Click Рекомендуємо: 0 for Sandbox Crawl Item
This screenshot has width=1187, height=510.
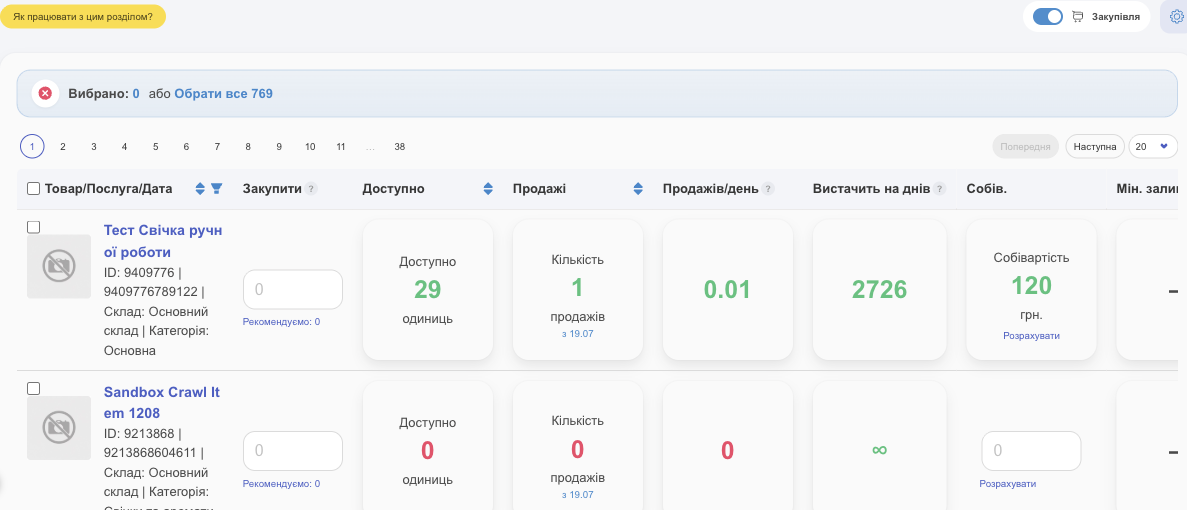coord(282,484)
